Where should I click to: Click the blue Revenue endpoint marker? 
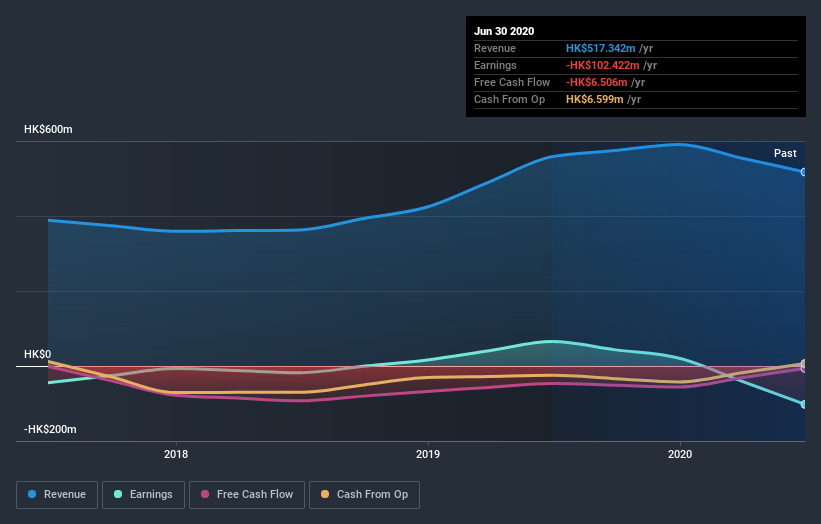click(x=804, y=172)
